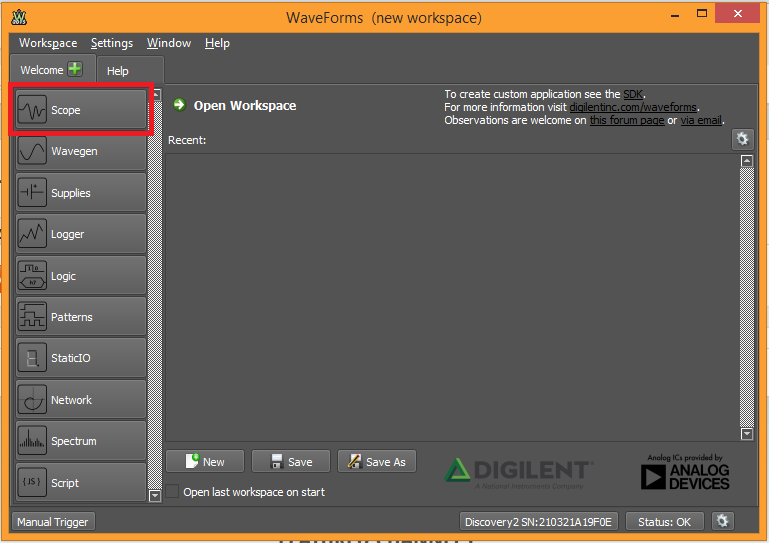Open the Script instrument
Viewport: 769px width, 543px height.
(x=81, y=482)
